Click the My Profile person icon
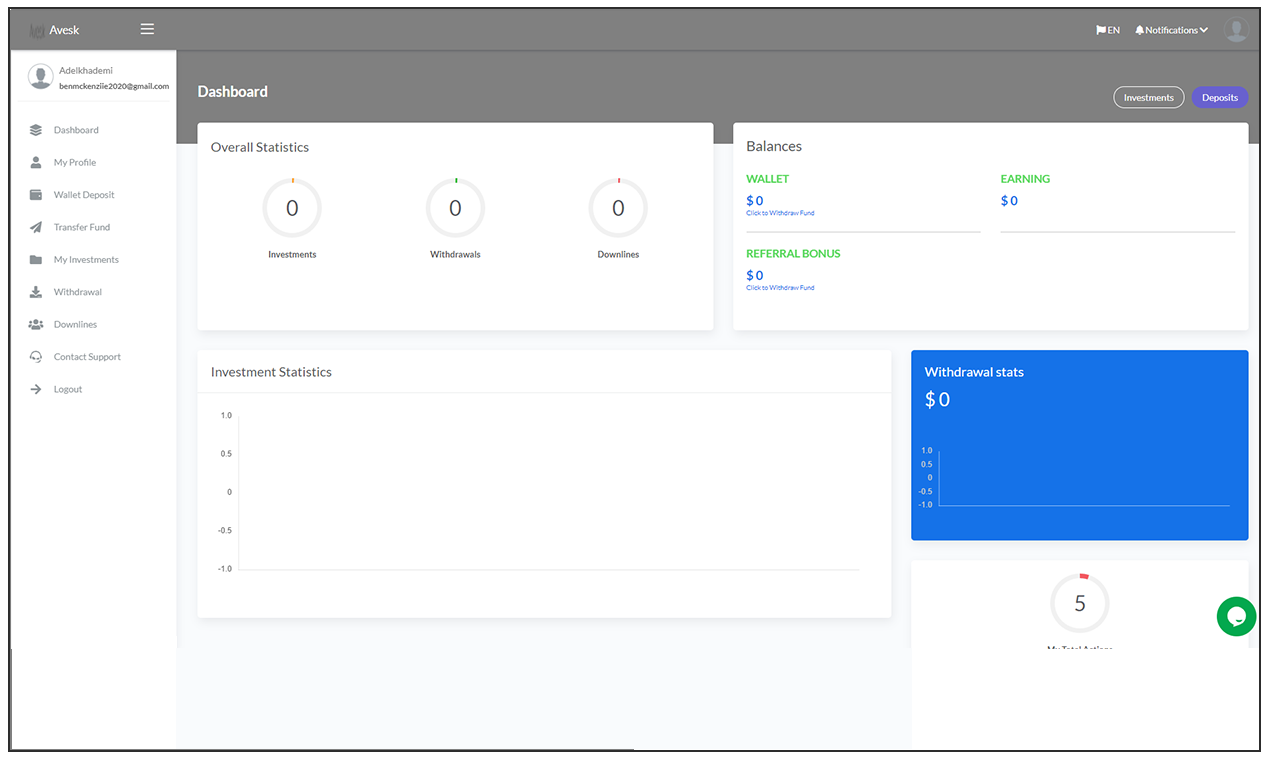 (x=36, y=162)
